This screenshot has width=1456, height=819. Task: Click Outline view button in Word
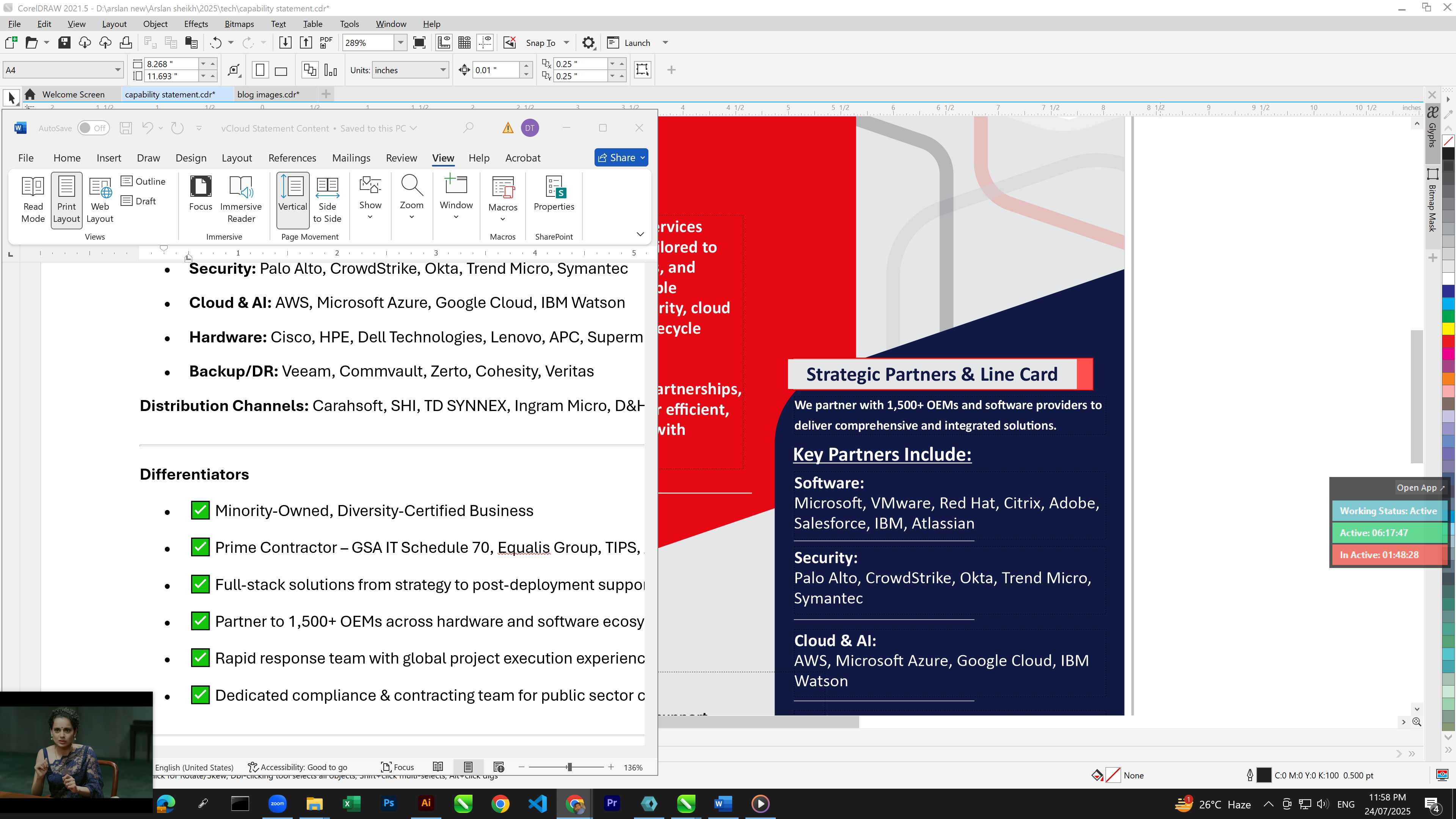(x=144, y=181)
